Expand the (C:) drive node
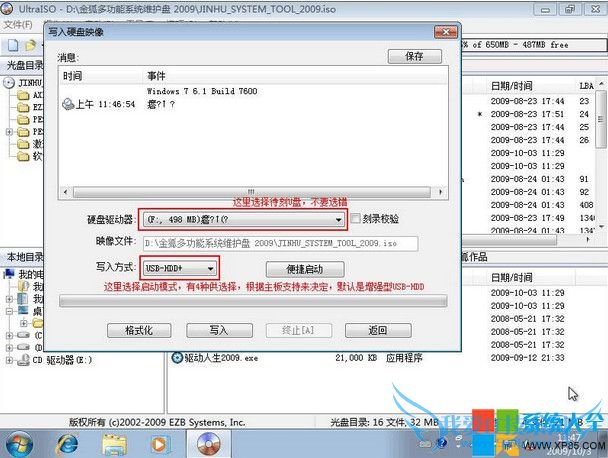This screenshot has width=608, height=458. point(9,335)
